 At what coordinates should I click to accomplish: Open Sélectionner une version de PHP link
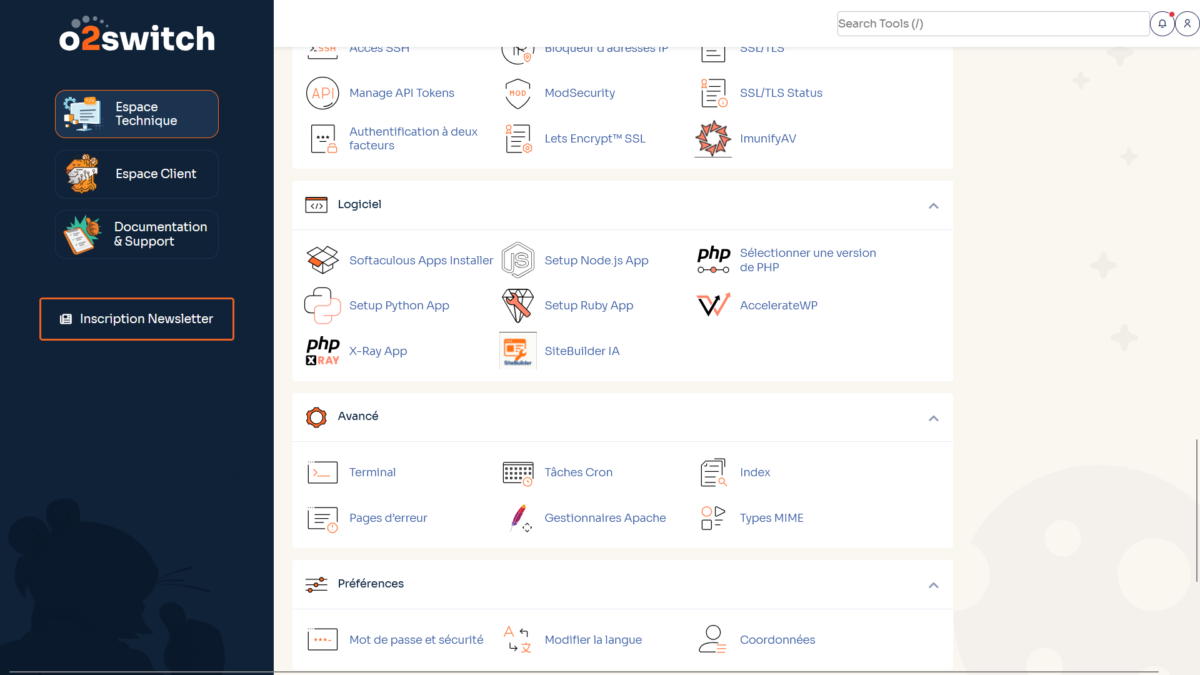(x=808, y=260)
